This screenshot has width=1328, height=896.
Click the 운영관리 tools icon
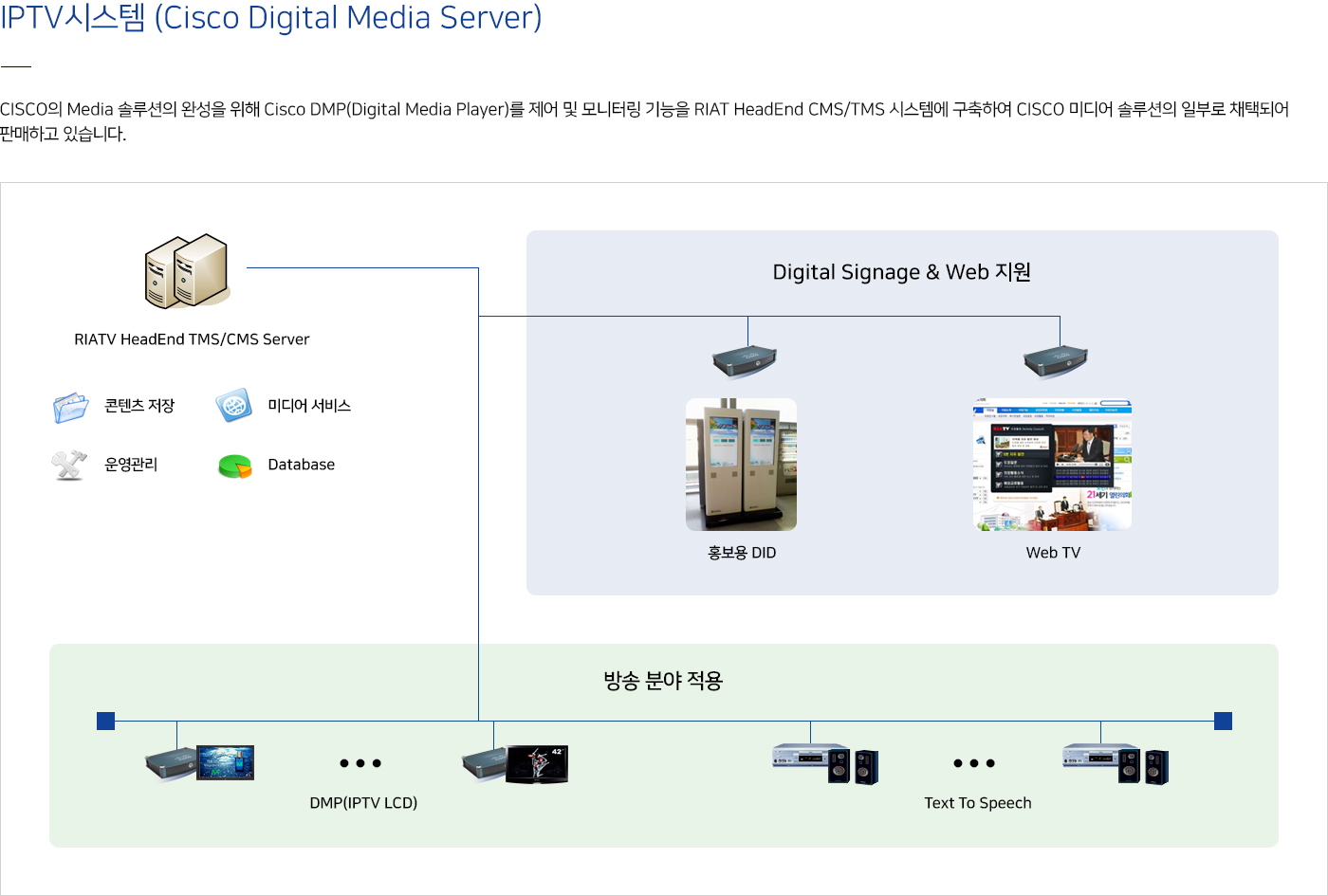69,465
